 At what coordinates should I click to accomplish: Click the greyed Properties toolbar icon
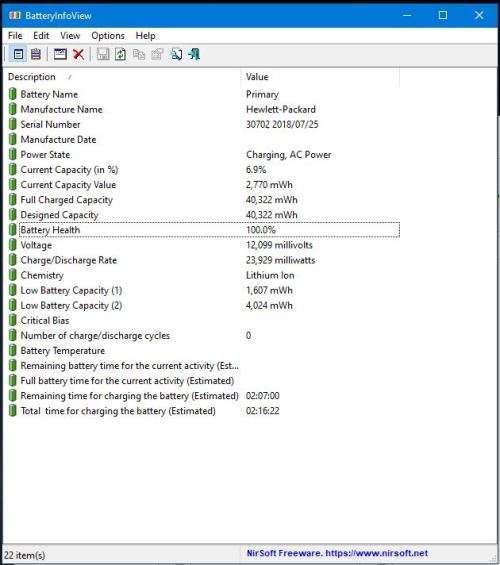click(157, 54)
